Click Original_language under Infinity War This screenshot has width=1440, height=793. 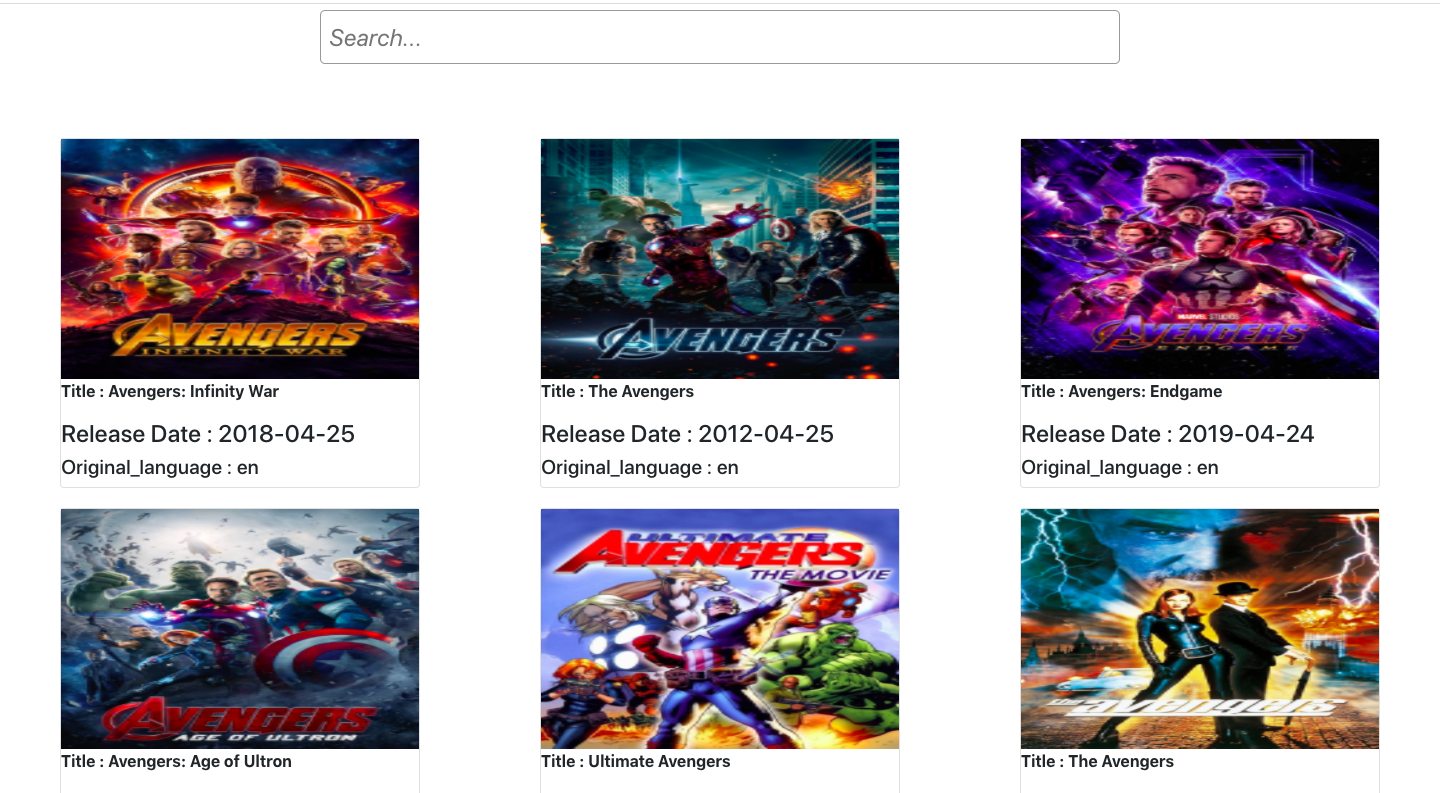point(160,468)
